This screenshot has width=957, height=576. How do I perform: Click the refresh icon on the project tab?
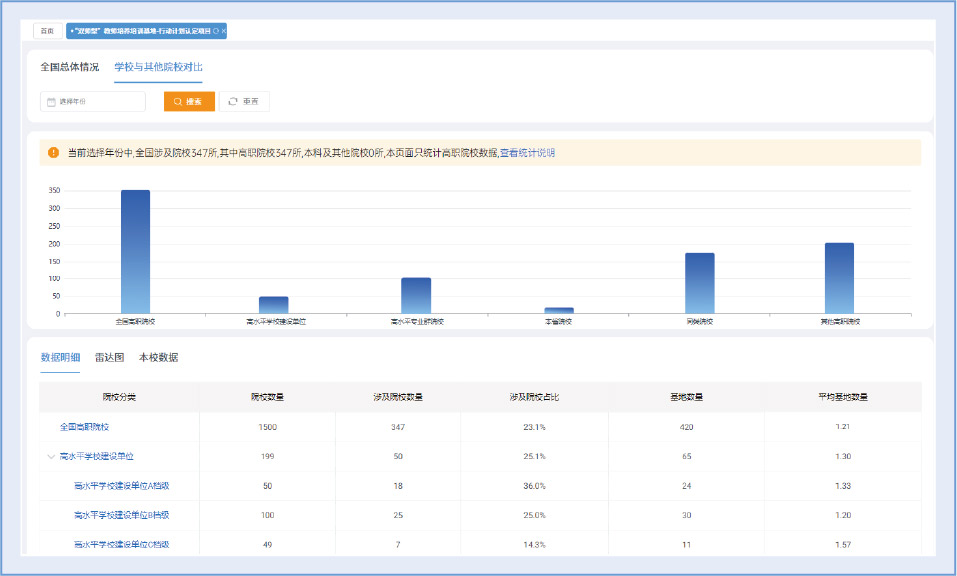point(215,31)
